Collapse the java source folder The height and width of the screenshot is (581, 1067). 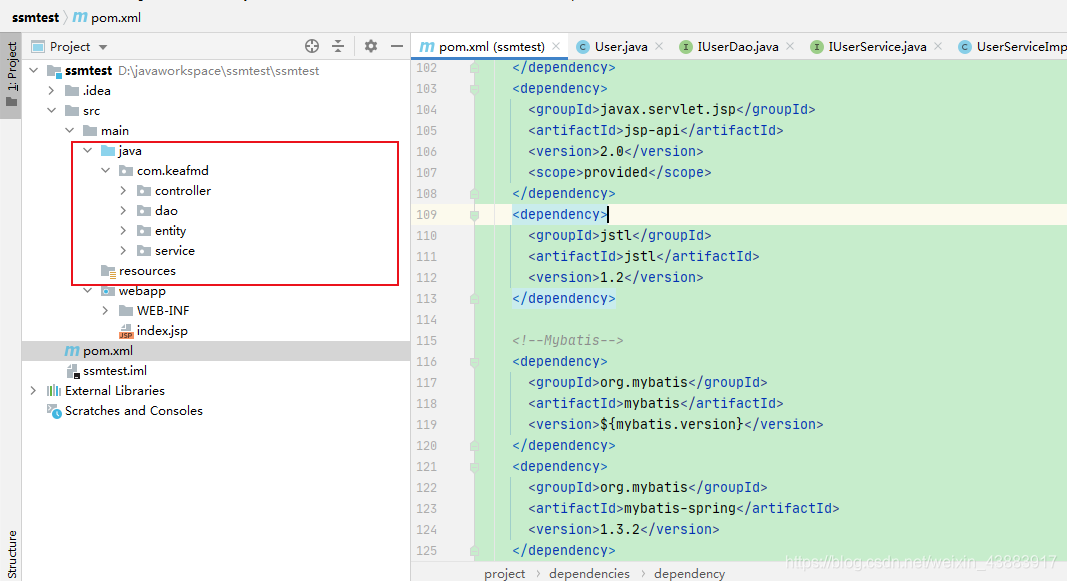pos(87,150)
